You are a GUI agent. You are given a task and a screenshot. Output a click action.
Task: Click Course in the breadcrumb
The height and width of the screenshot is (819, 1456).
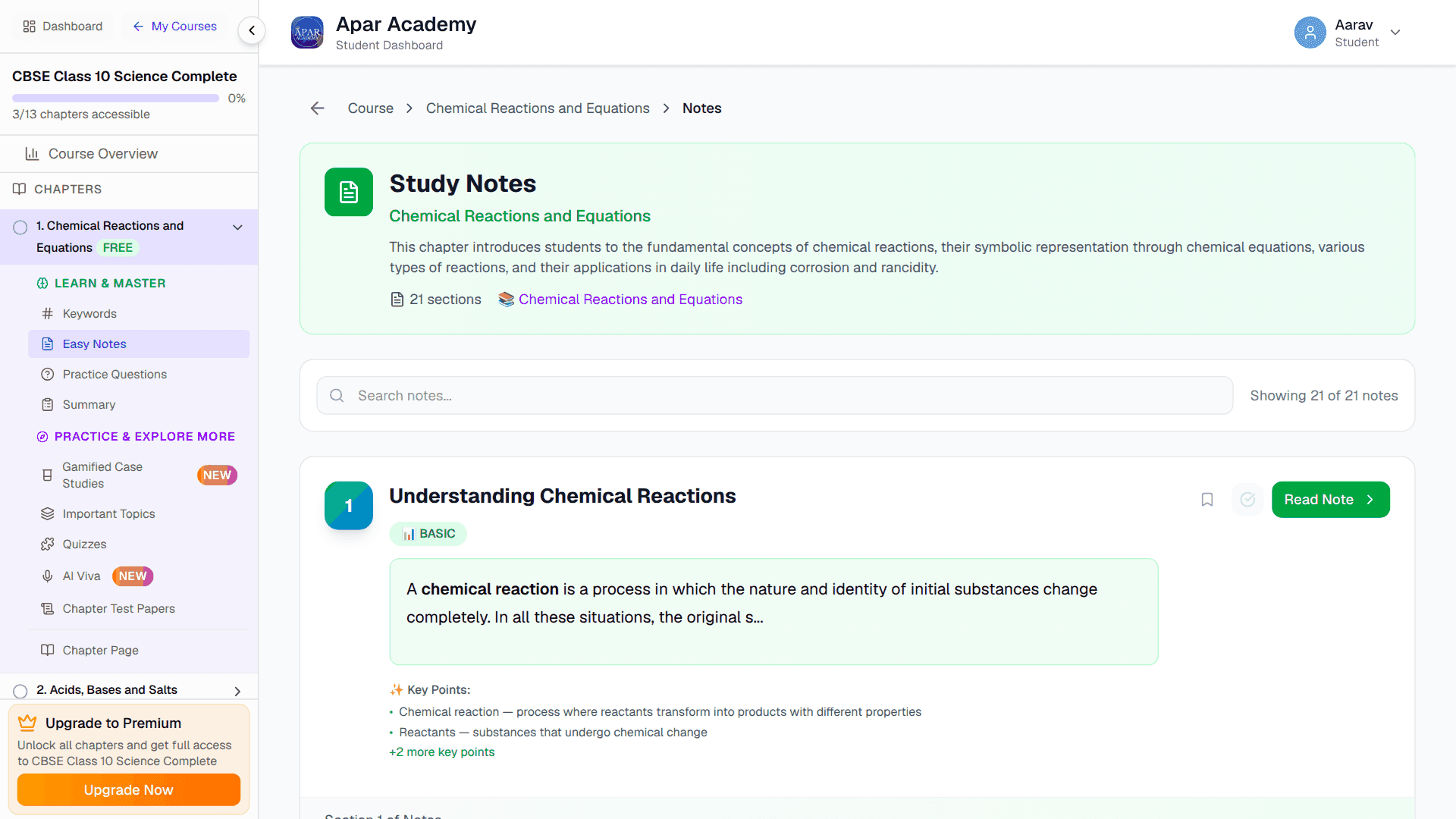tap(370, 108)
